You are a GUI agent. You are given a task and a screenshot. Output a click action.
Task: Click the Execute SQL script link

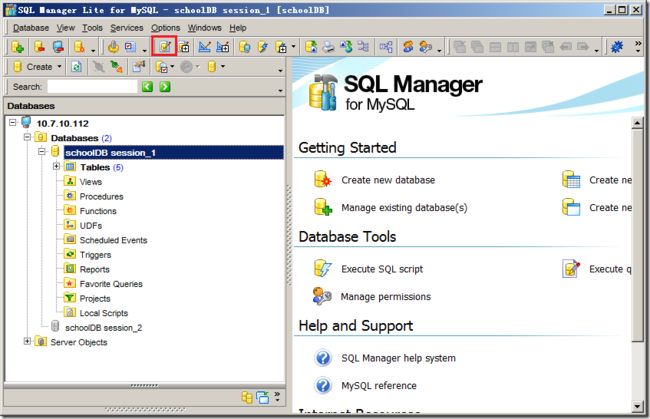382,269
